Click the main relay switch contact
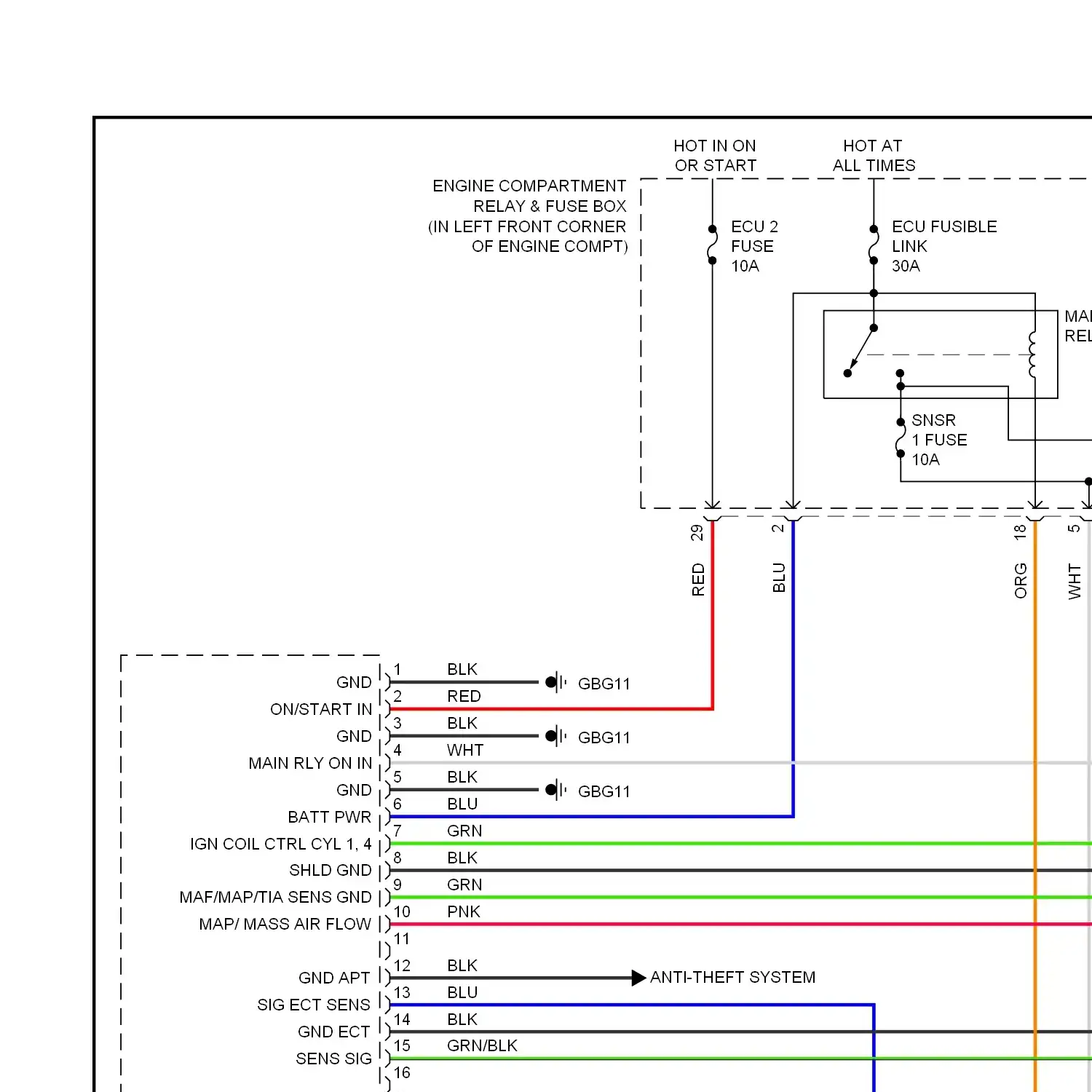1092x1092 pixels. click(860, 351)
